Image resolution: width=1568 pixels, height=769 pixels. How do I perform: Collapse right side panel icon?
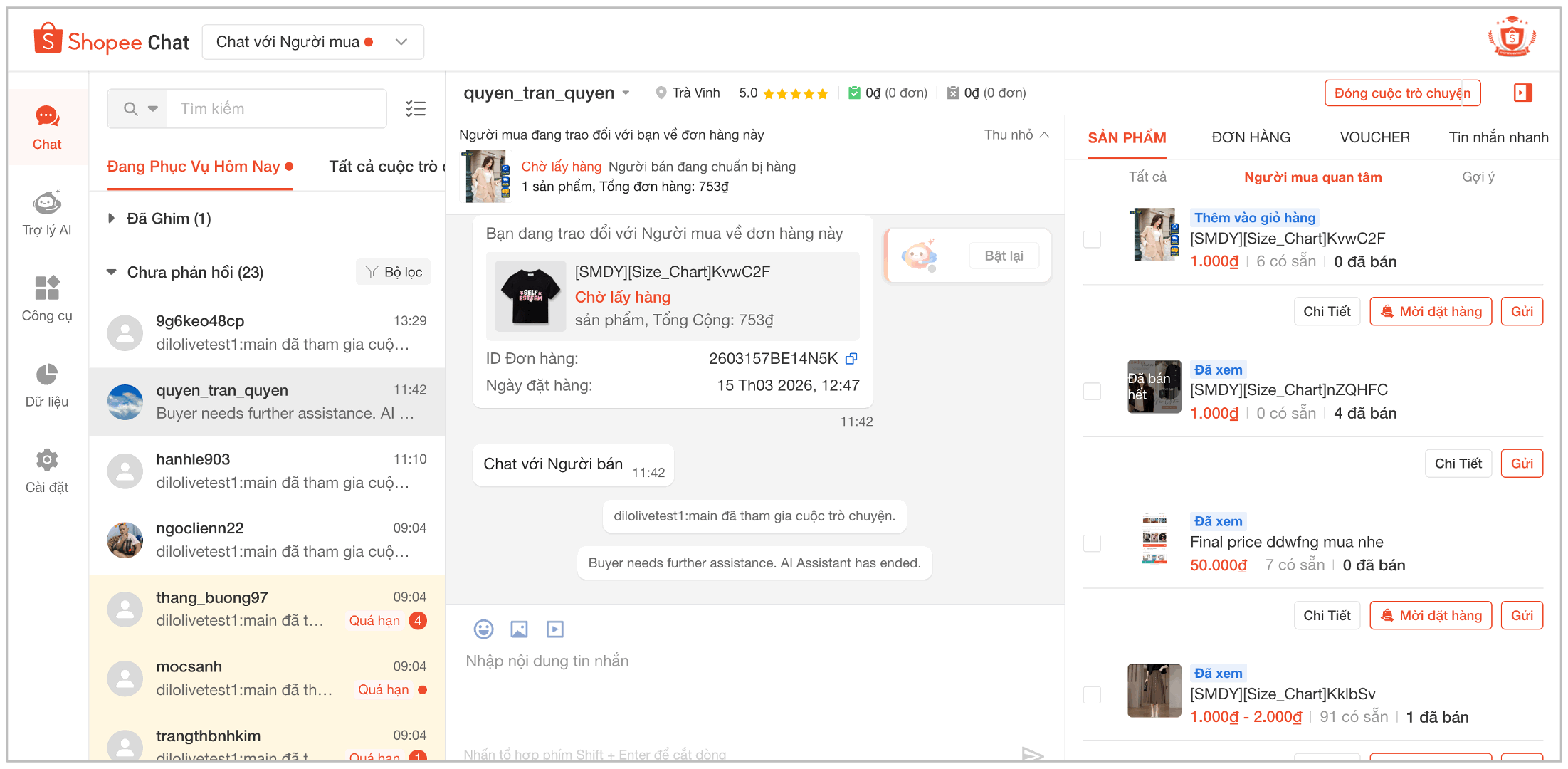1522,93
